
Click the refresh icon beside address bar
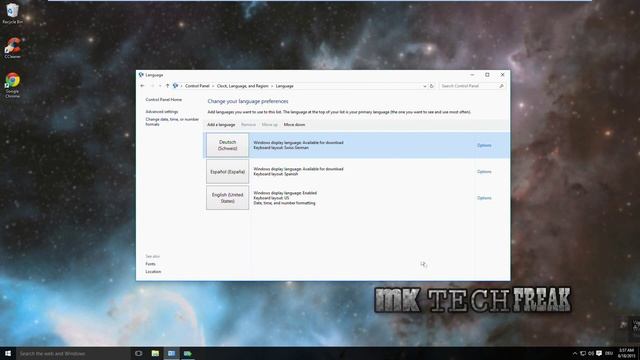point(431,86)
